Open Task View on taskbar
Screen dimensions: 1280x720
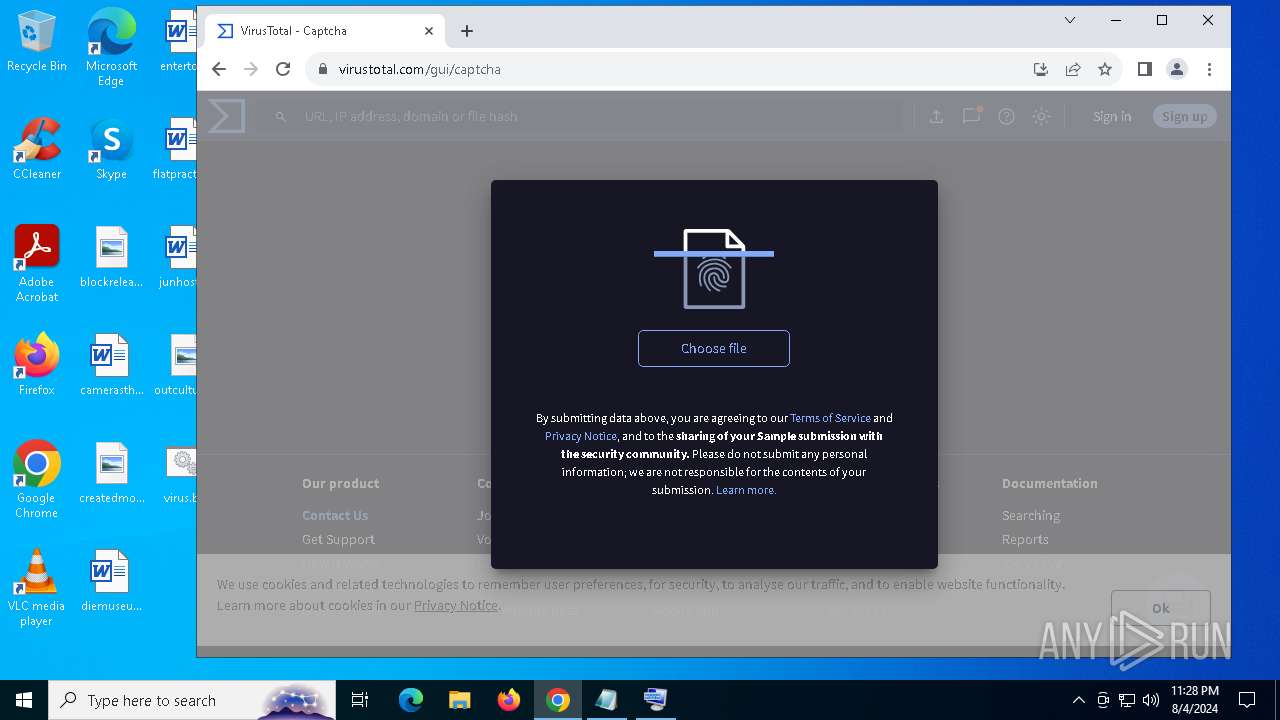click(x=360, y=700)
